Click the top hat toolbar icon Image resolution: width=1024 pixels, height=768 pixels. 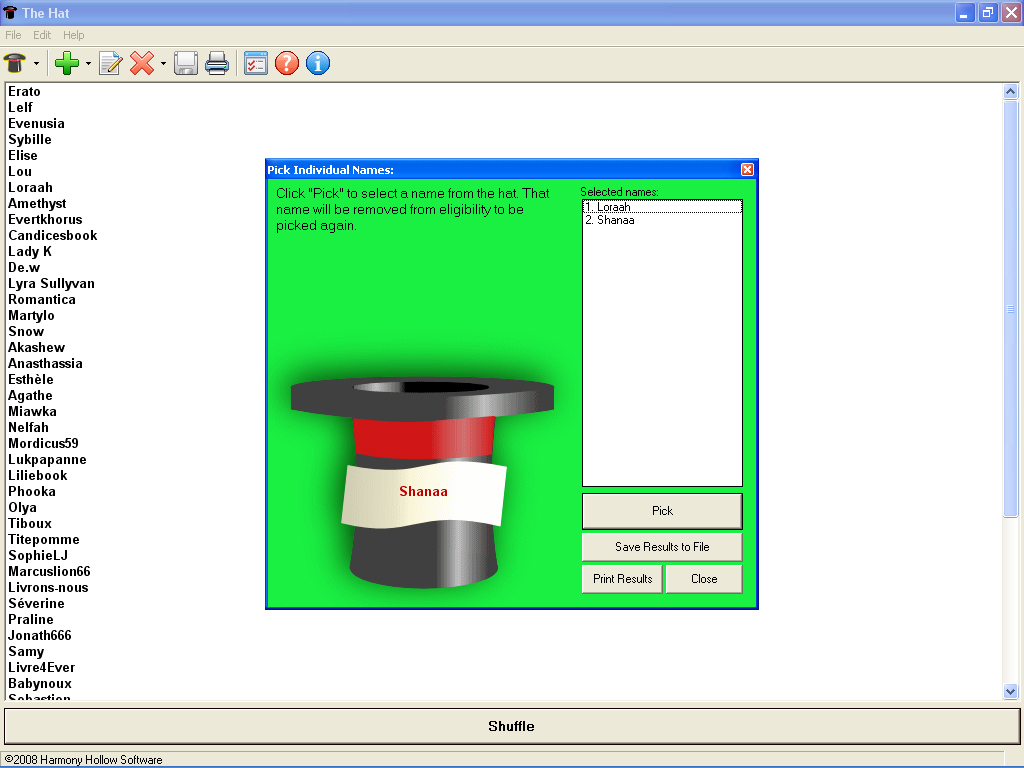(15, 64)
